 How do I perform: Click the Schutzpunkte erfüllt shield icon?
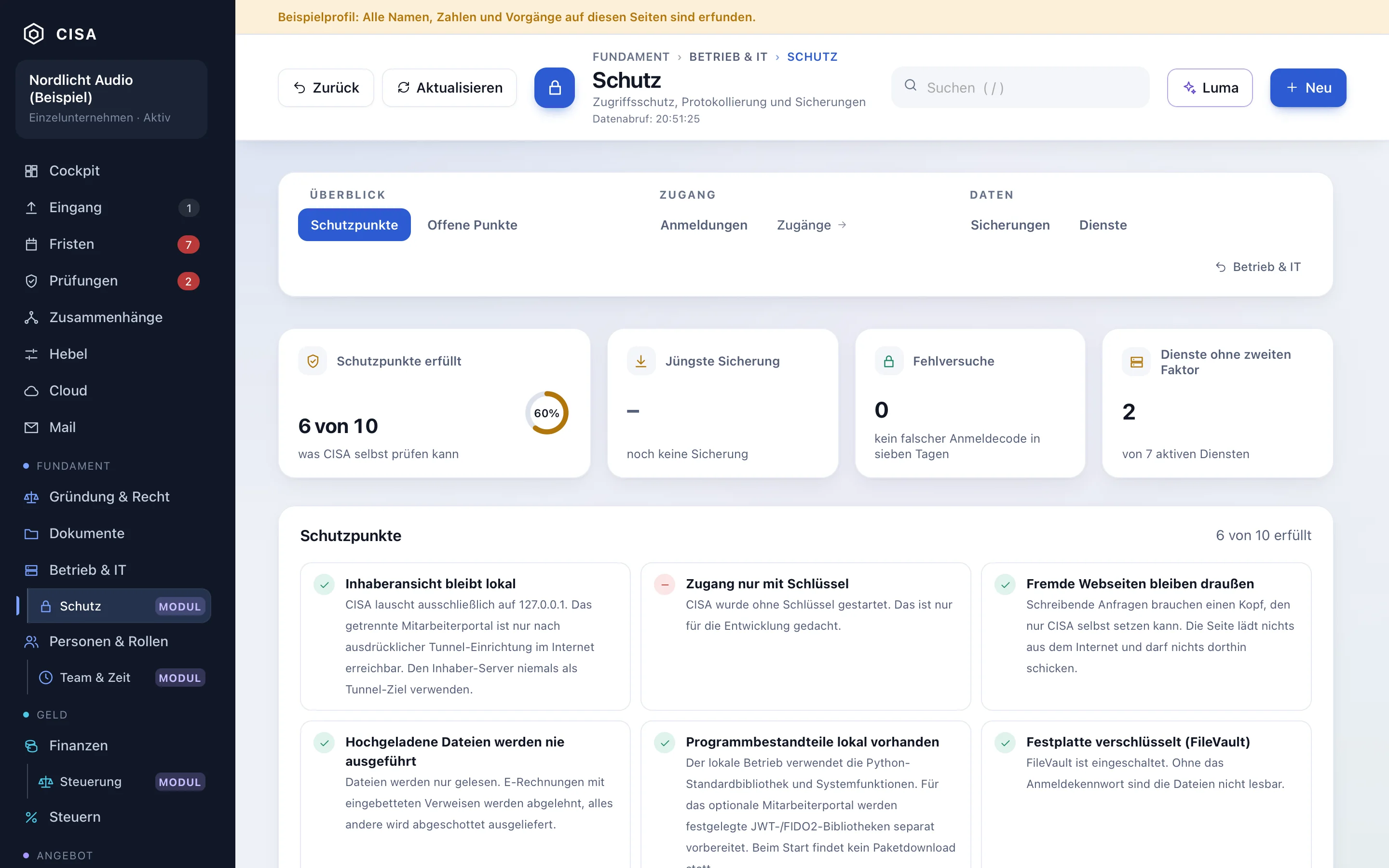313,361
